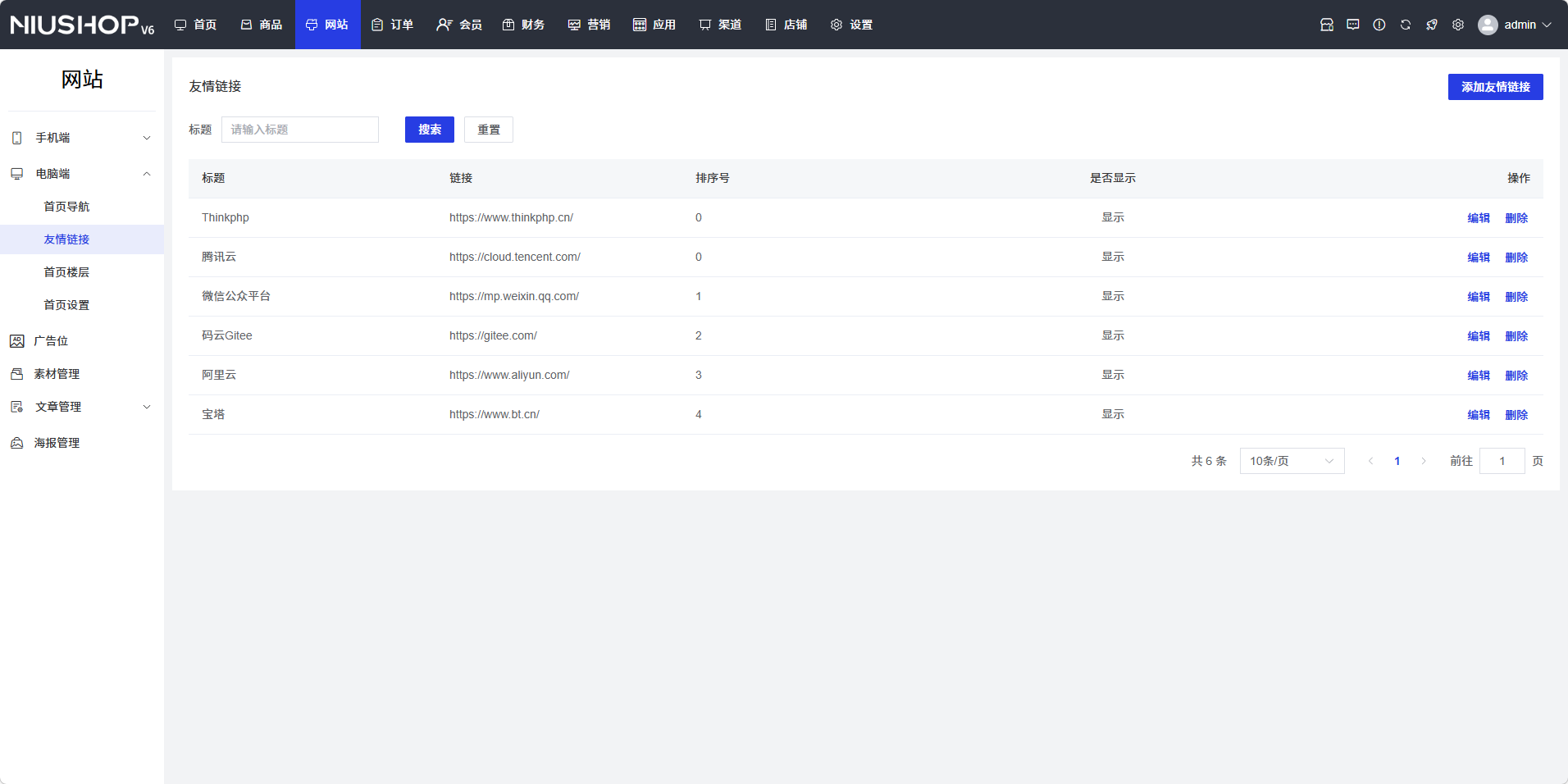Switch to the 营销 top menu
The width and height of the screenshot is (1568, 784).
590,25
